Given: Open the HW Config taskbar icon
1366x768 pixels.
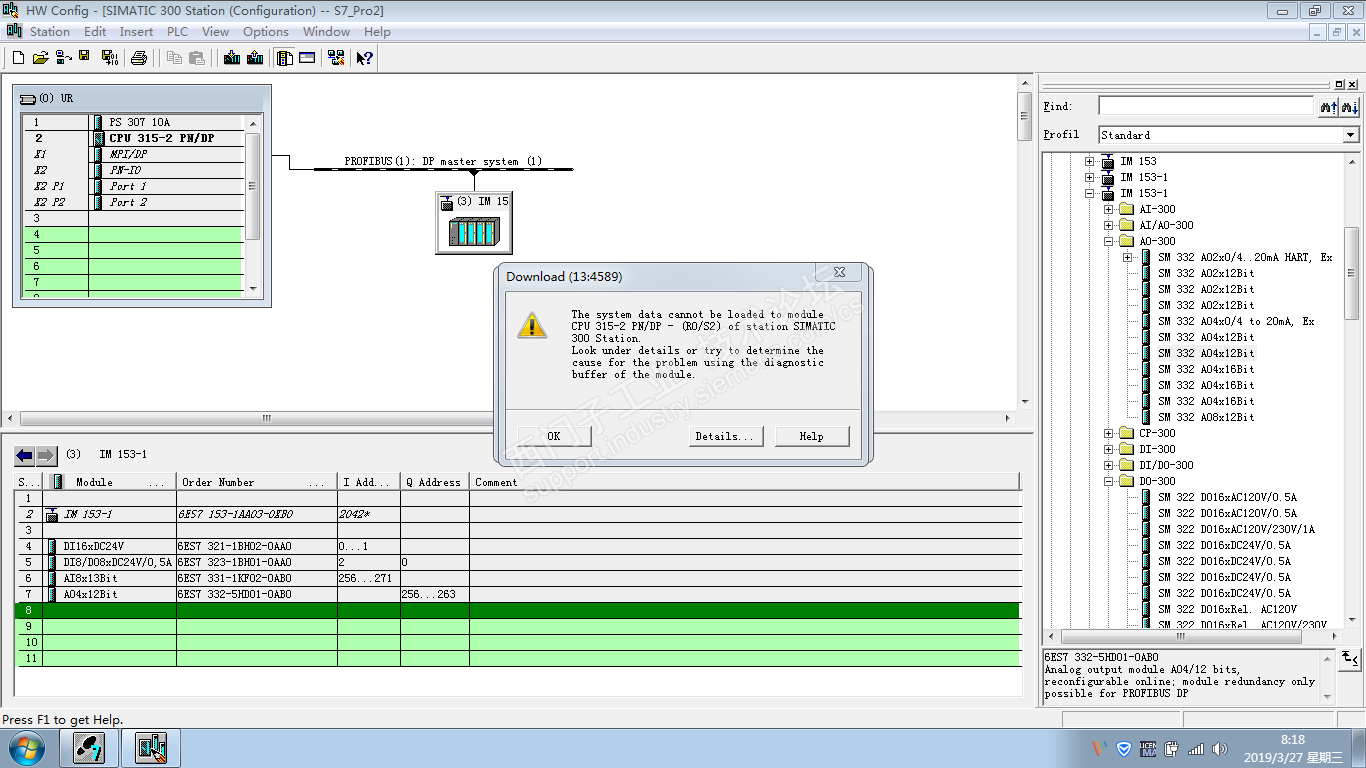Looking at the screenshot, I should [x=151, y=748].
